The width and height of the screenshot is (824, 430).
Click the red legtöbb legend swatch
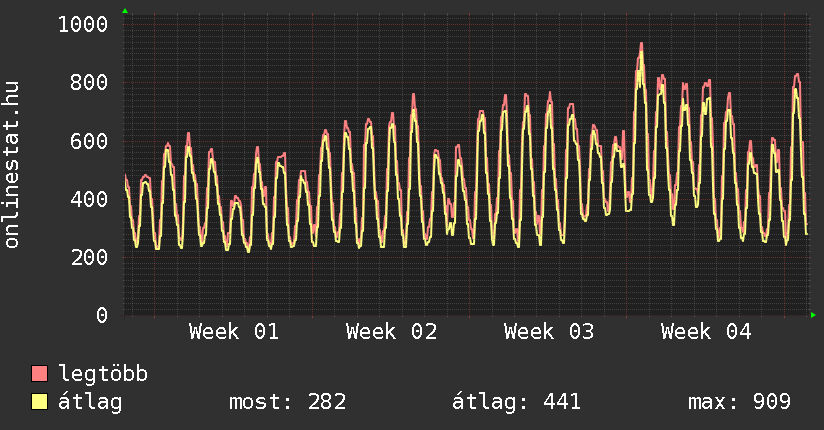[x=40, y=374]
